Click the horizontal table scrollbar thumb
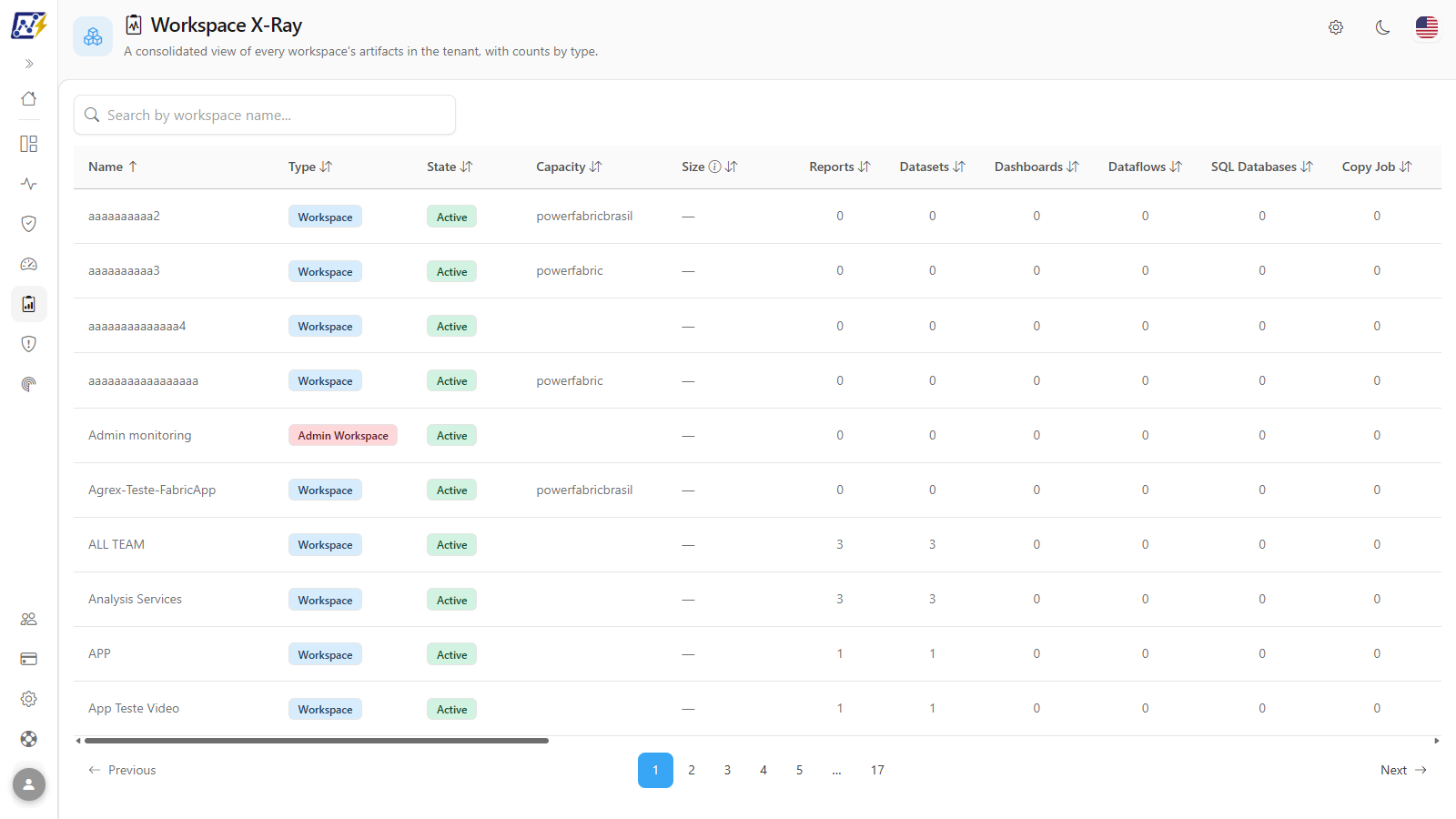The height and width of the screenshot is (819, 1456). [317, 741]
